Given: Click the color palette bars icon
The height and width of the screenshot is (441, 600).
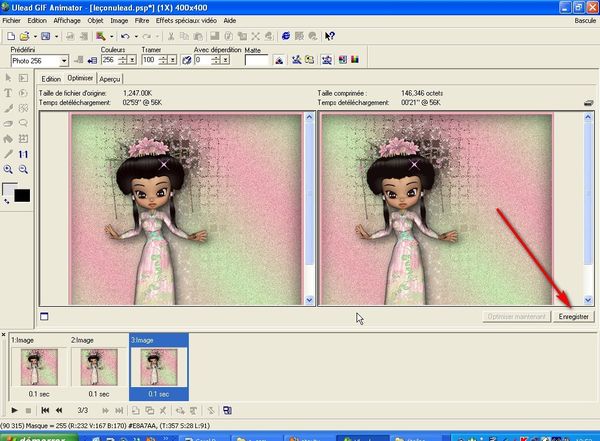Looking at the screenshot, I should [355, 59].
